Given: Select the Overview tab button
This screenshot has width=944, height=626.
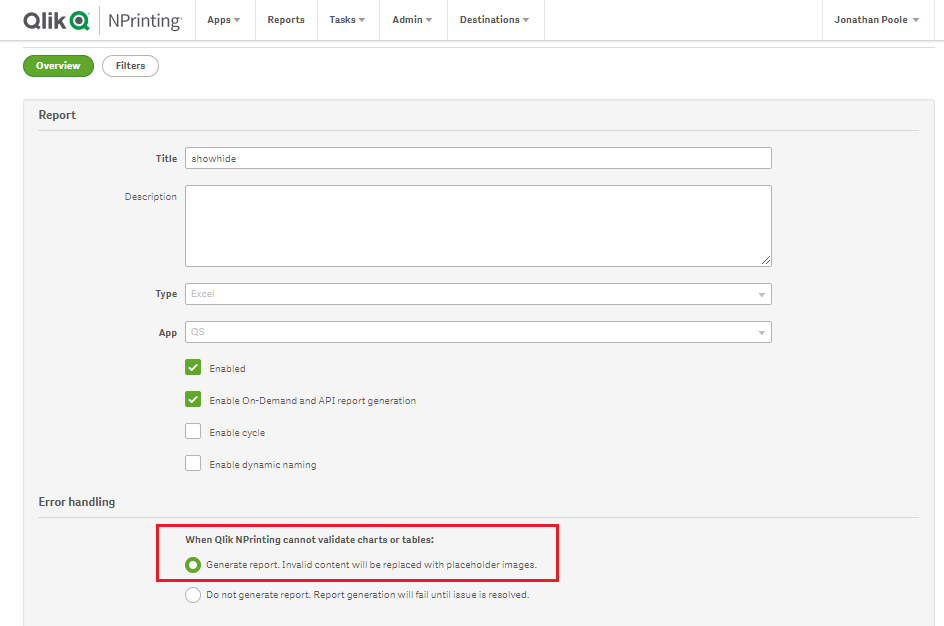Looking at the screenshot, I should [x=58, y=66].
